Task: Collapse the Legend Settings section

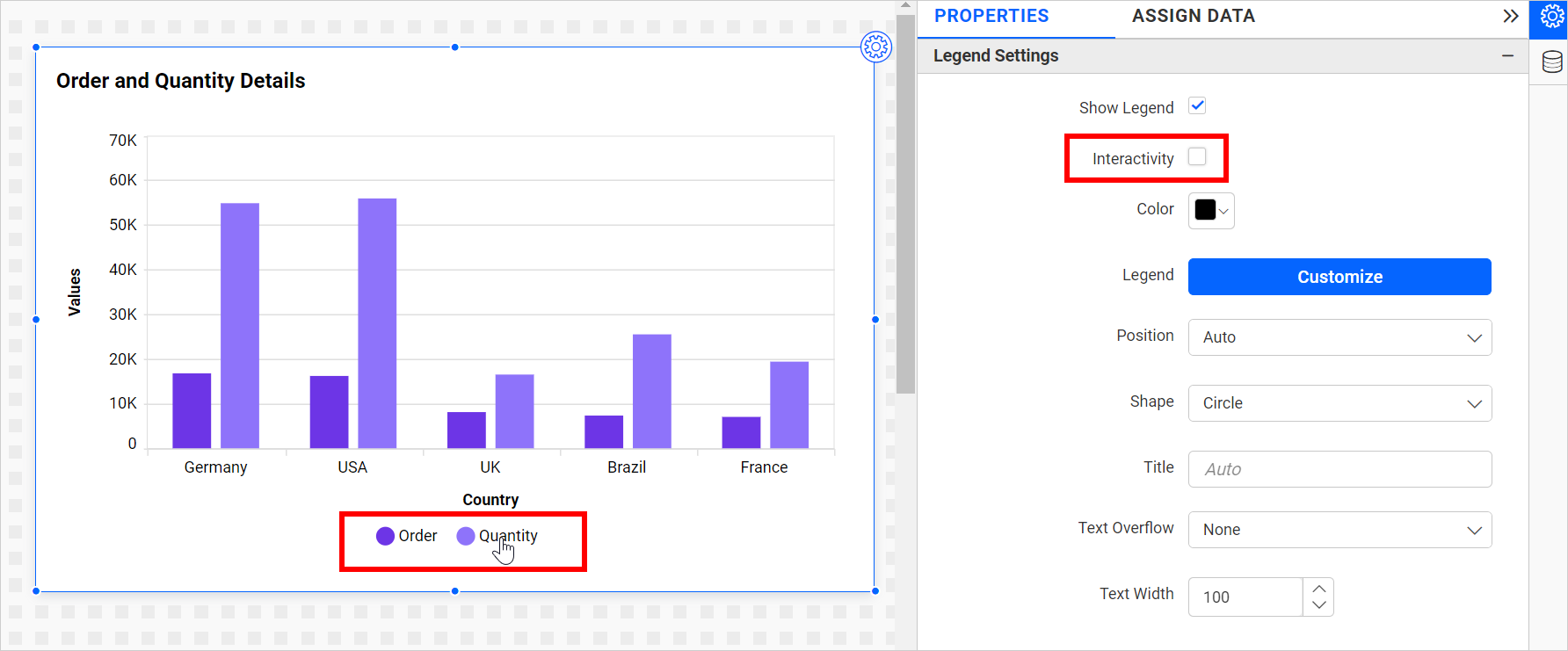Action: [x=1507, y=55]
